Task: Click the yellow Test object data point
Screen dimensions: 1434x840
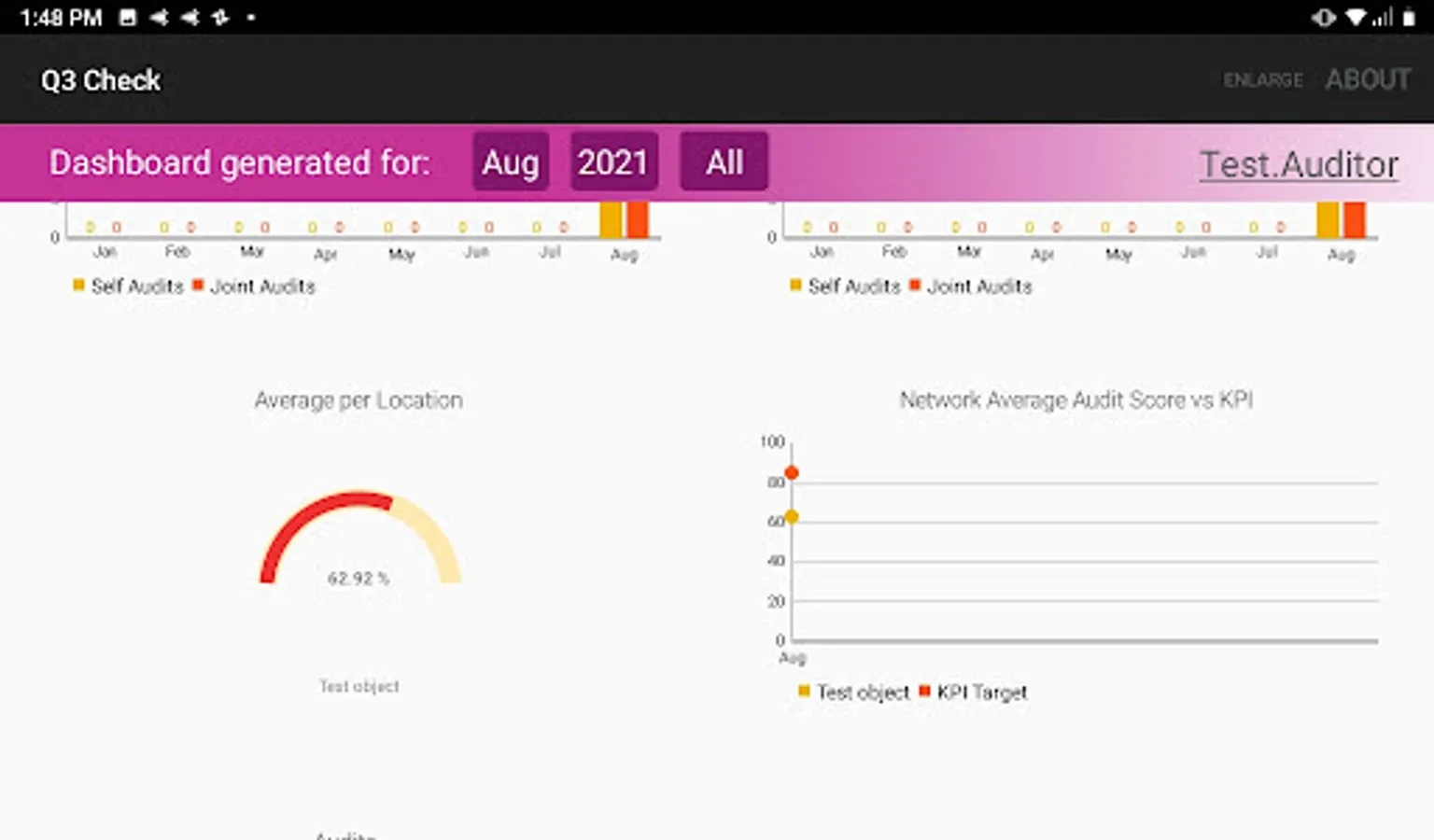Action: [x=791, y=516]
